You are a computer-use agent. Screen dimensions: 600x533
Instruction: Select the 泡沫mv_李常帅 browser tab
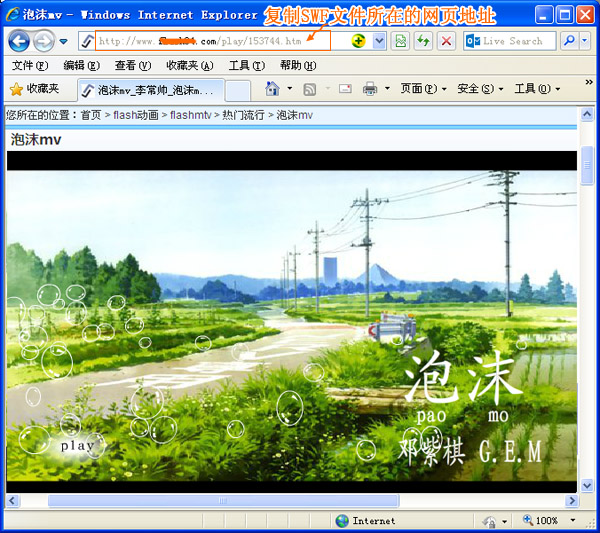[x=151, y=90]
